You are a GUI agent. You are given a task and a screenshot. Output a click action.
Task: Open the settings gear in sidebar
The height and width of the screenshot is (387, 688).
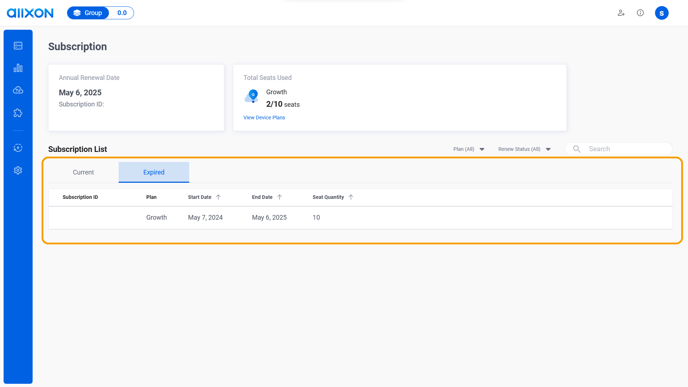[18, 170]
